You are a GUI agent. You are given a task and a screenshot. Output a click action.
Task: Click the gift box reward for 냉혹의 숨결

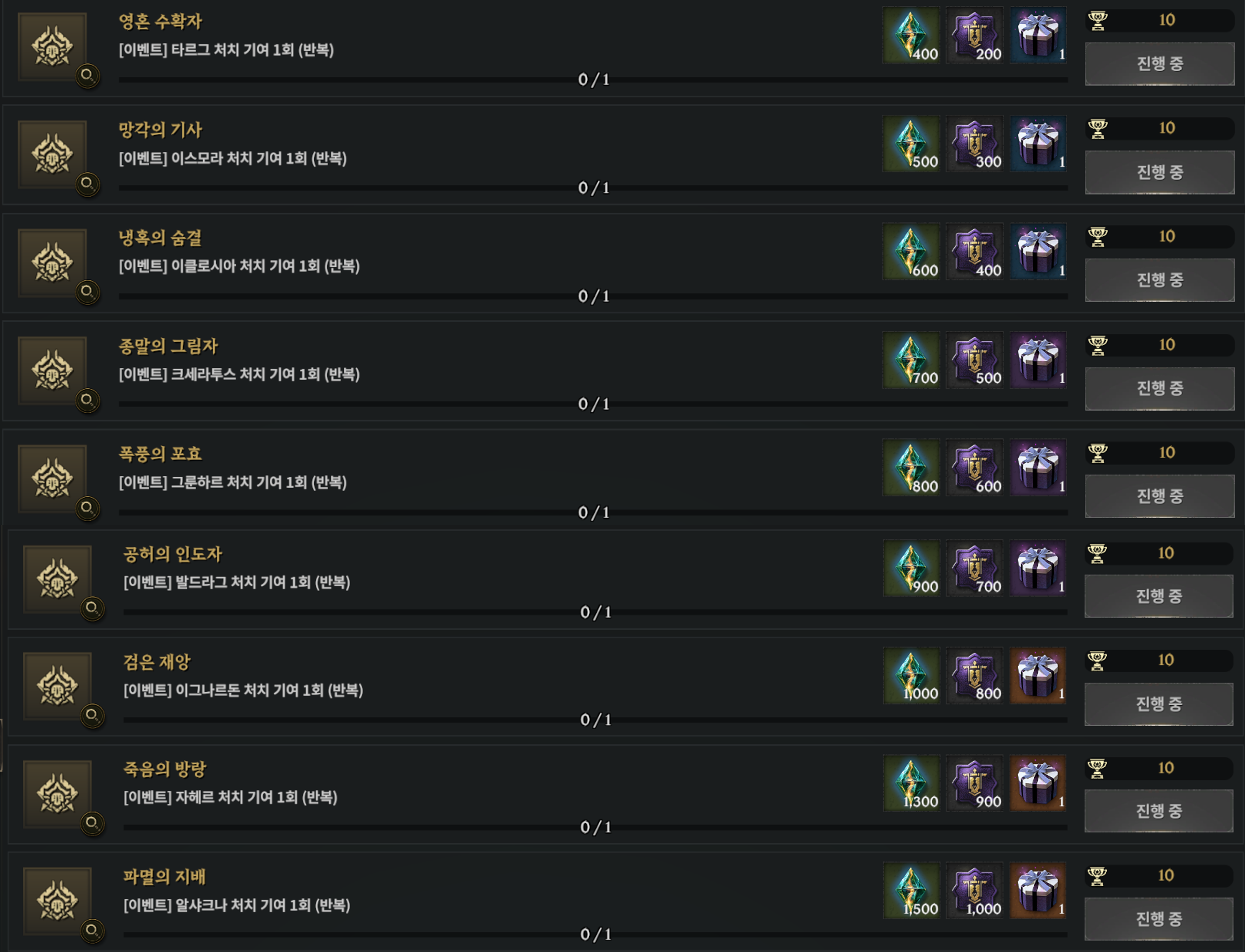point(1038,252)
